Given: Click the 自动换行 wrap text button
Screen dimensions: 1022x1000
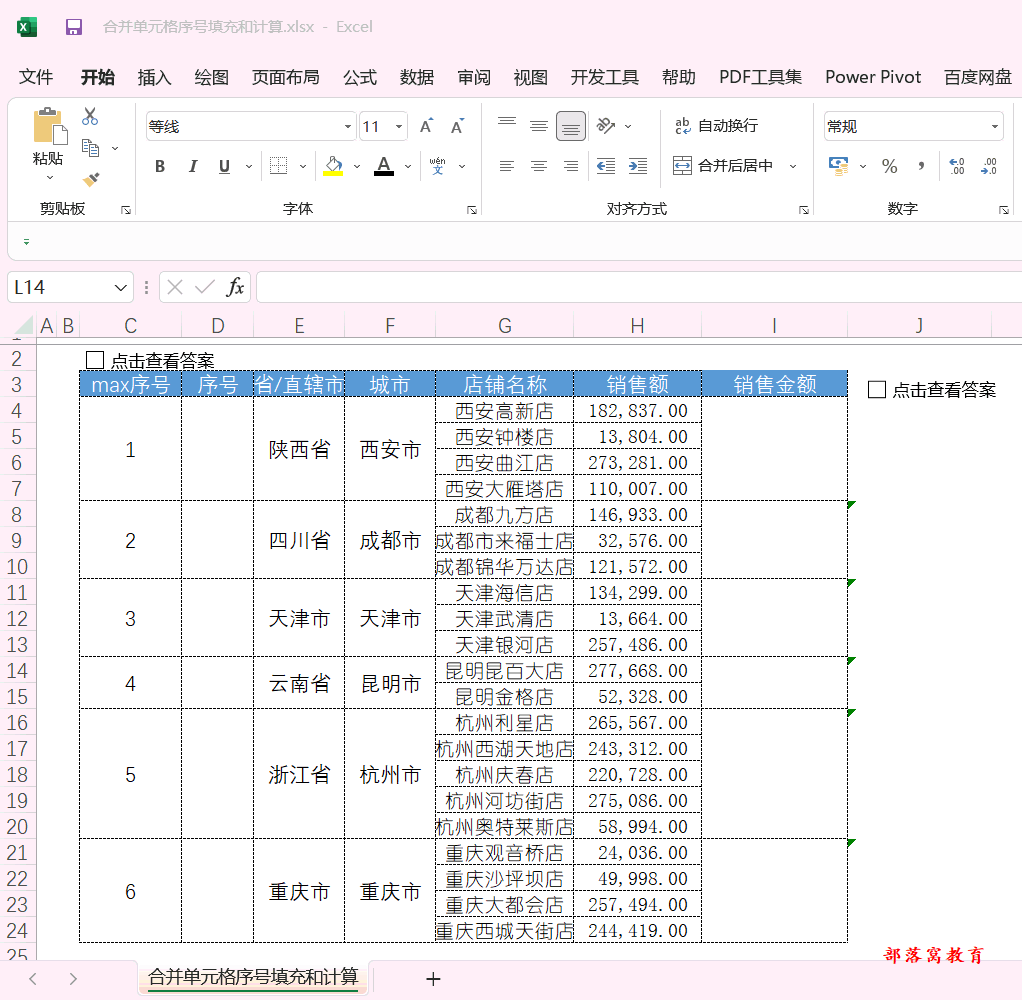Looking at the screenshot, I should click(x=716, y=126).
